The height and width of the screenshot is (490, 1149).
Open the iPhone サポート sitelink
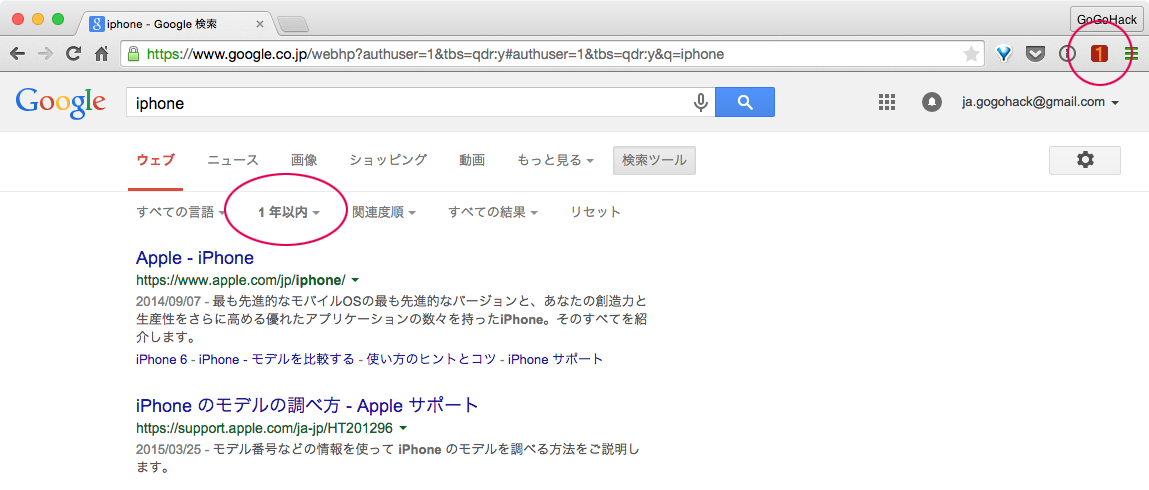(x=555, y=360)
